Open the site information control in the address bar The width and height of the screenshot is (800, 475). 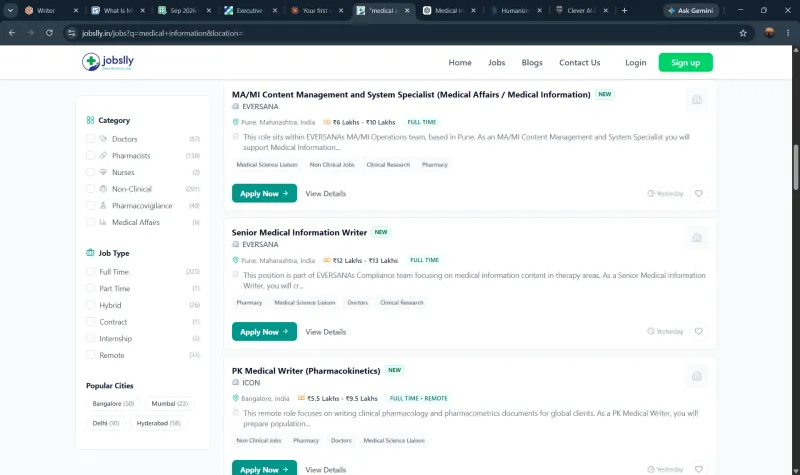pyautogui.click(x=71, y=33)
